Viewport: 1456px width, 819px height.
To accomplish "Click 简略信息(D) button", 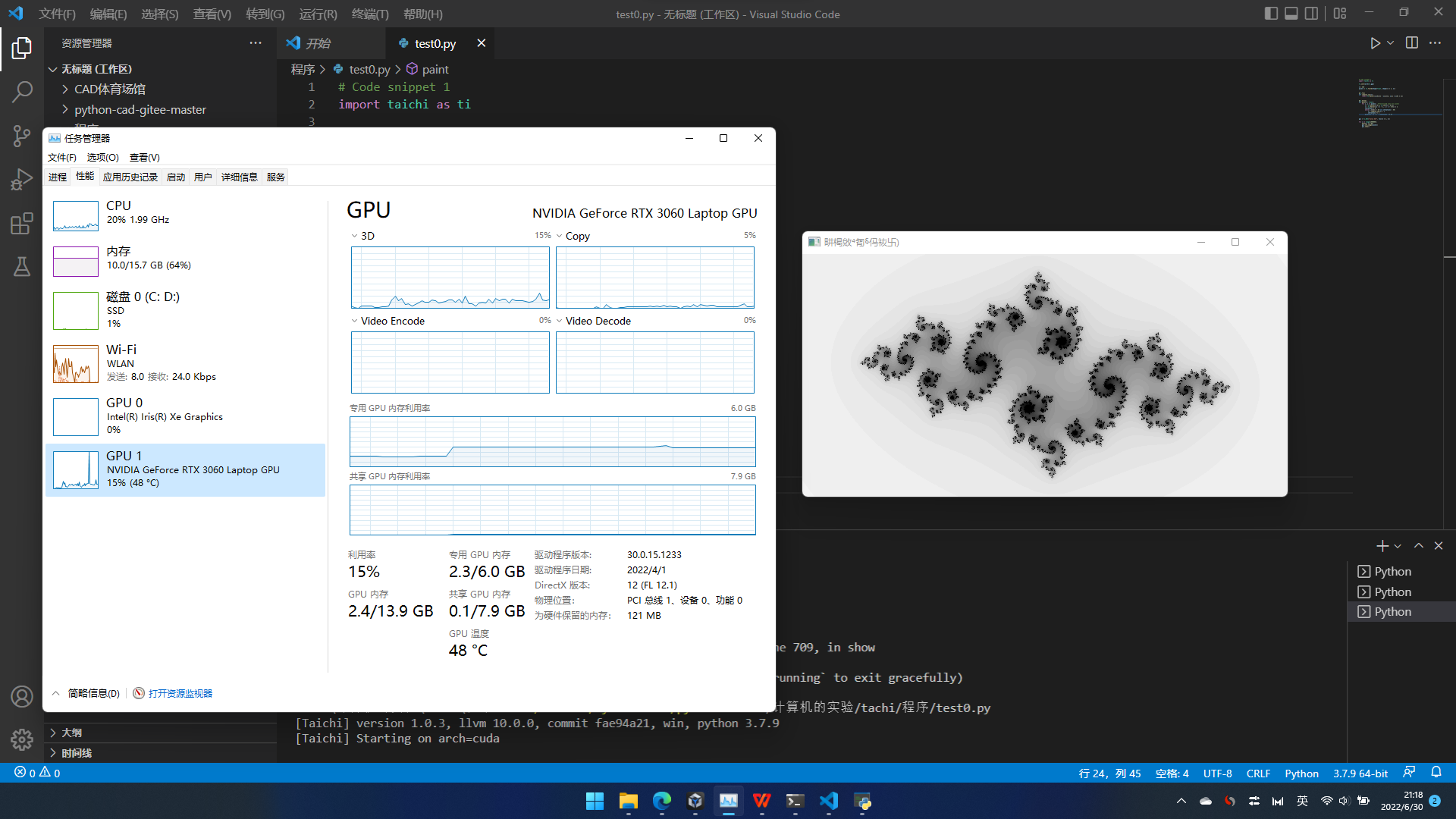I will point(93,693).
